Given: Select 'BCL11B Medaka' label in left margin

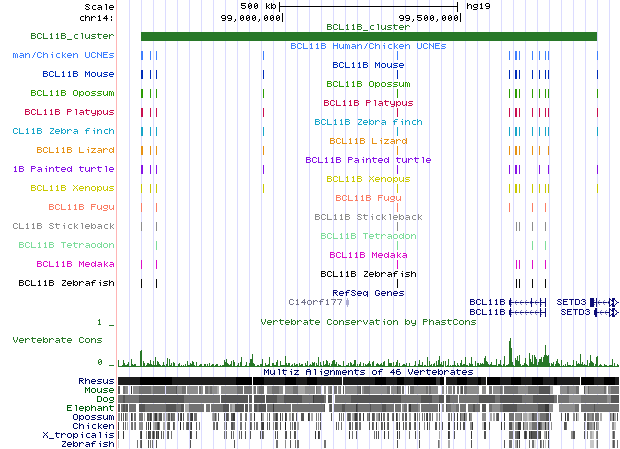Looking at the screenshot, I should (75, 264).
